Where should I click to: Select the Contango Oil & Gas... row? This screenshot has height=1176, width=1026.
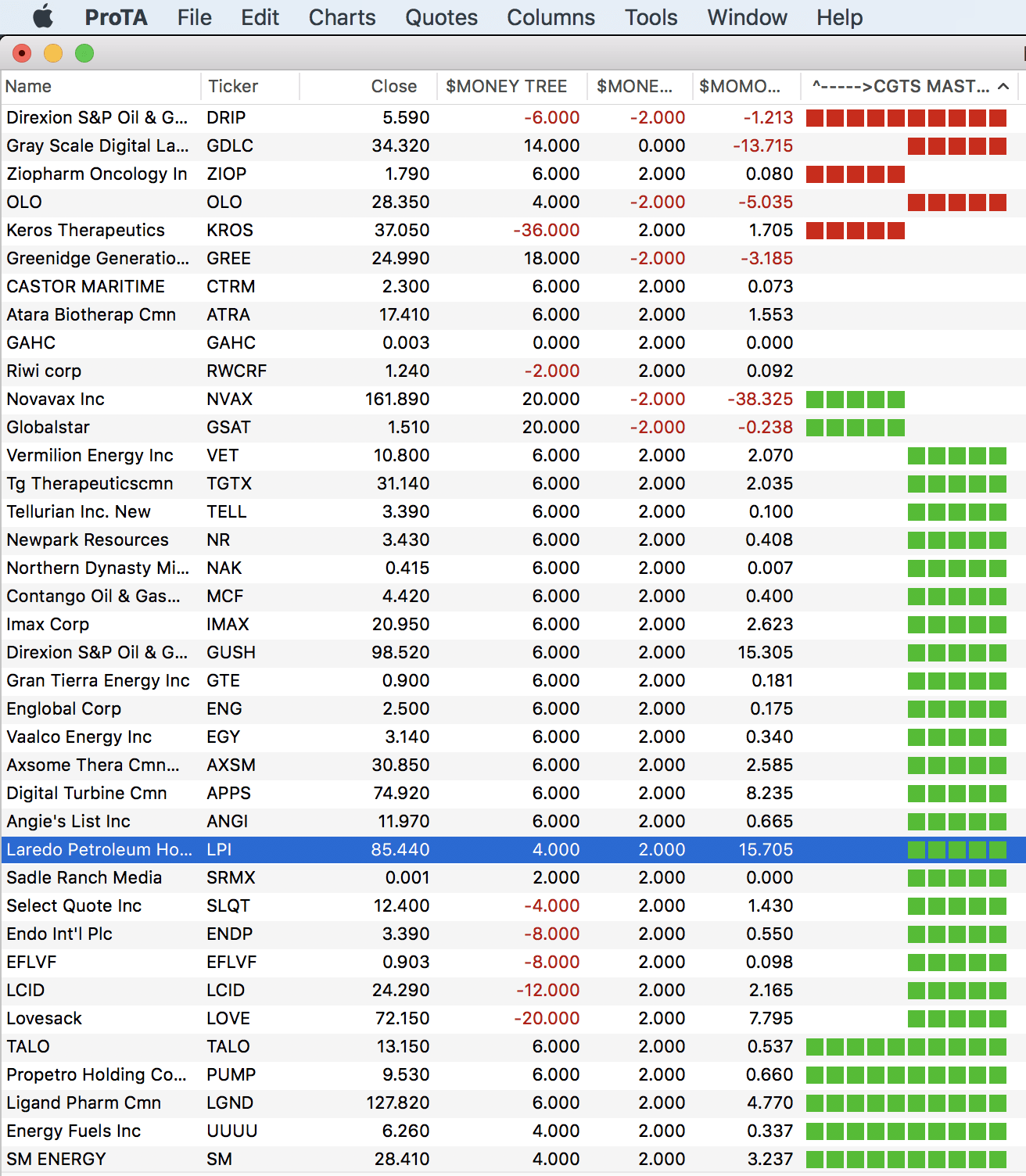513,597
